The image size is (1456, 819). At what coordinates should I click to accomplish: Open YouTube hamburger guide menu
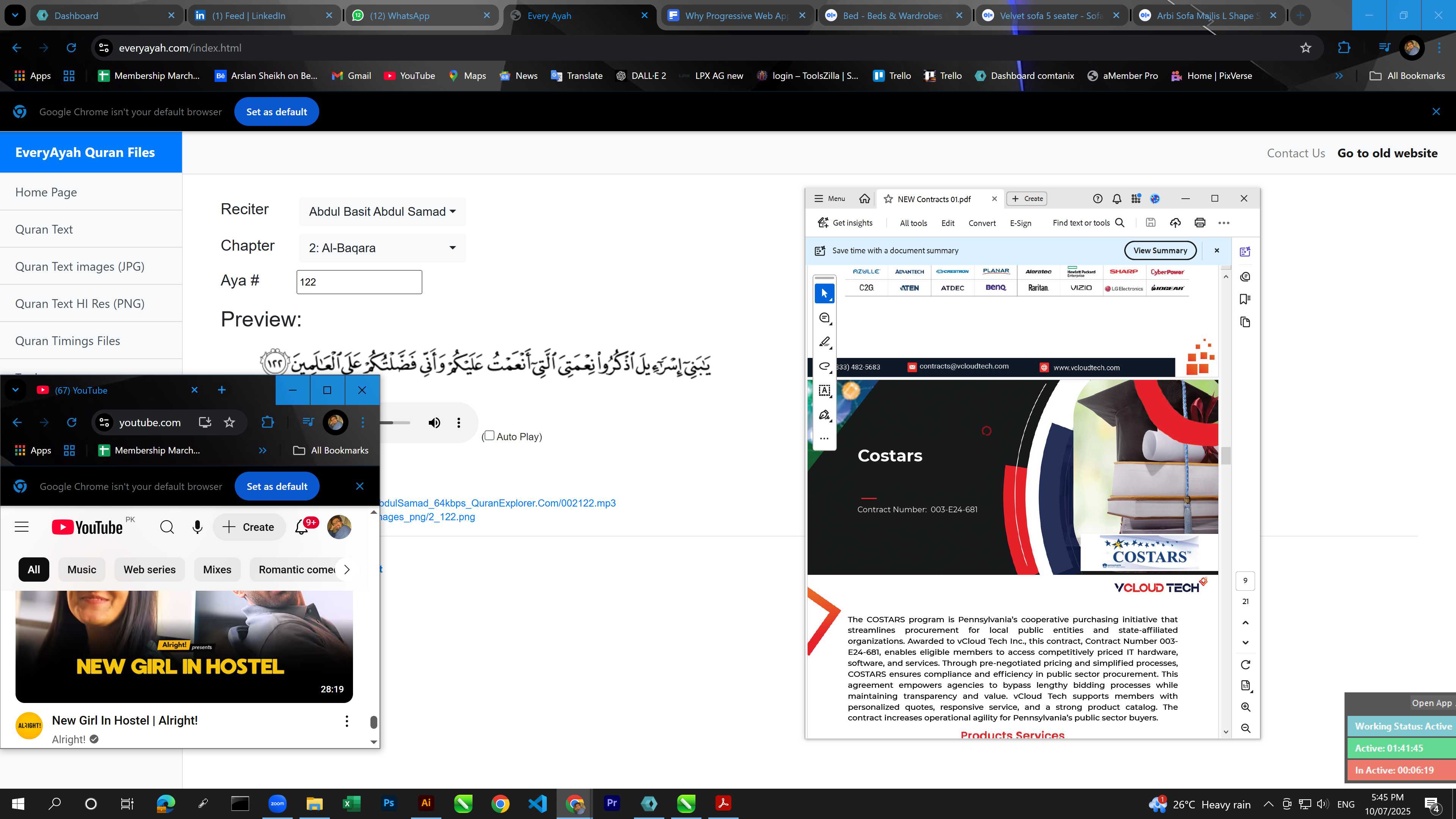coord(22,527)
